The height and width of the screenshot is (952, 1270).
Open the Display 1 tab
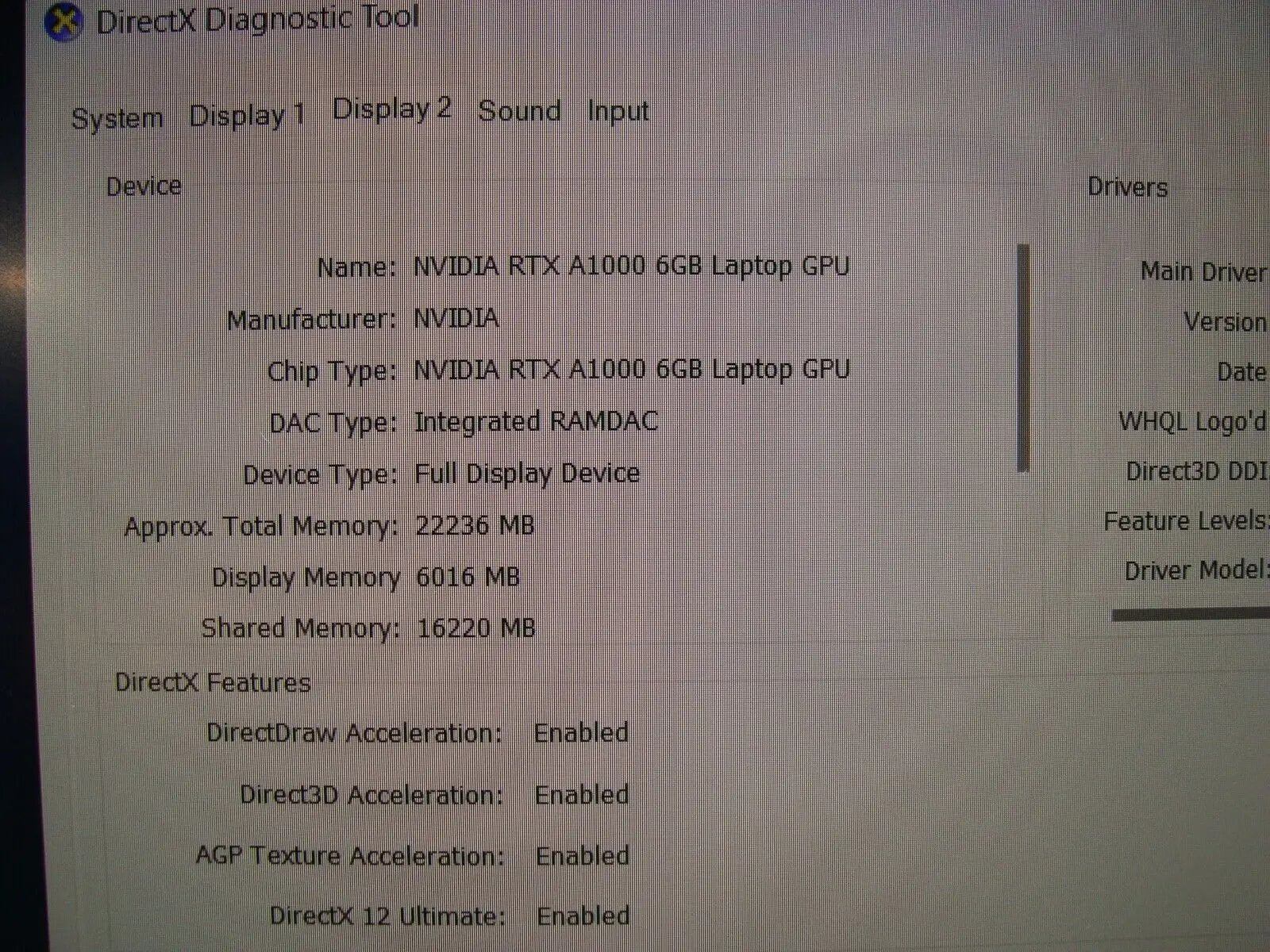[247, 116]
